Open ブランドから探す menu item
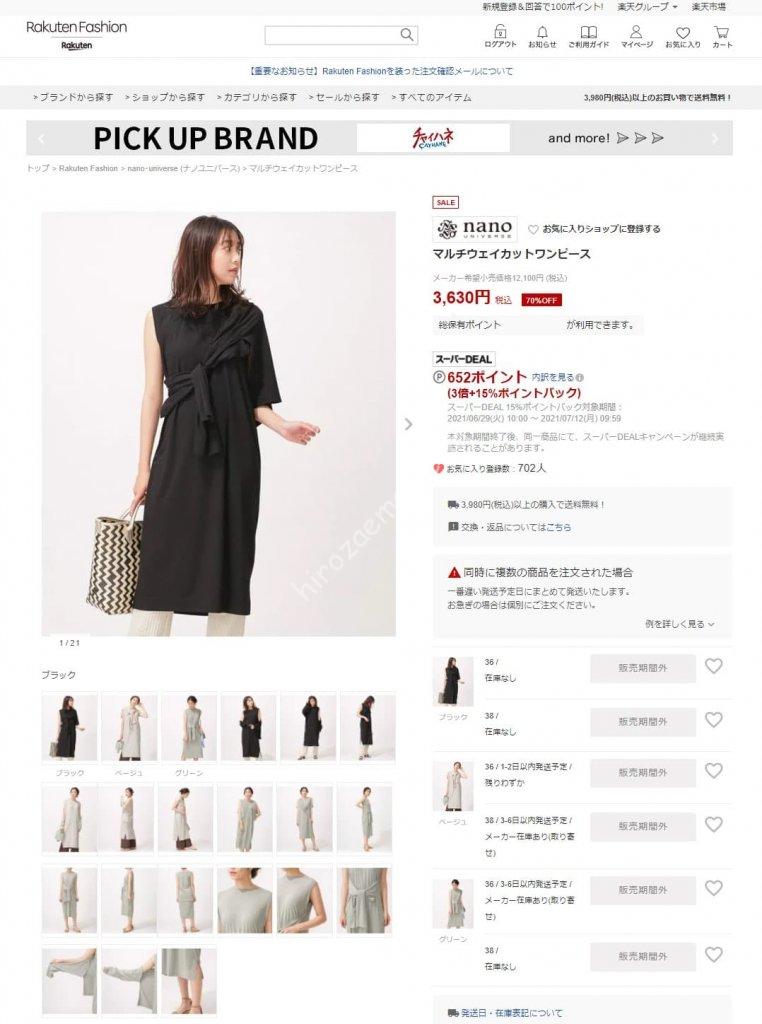The image size is (762, 1024). [x=73, y=97]
